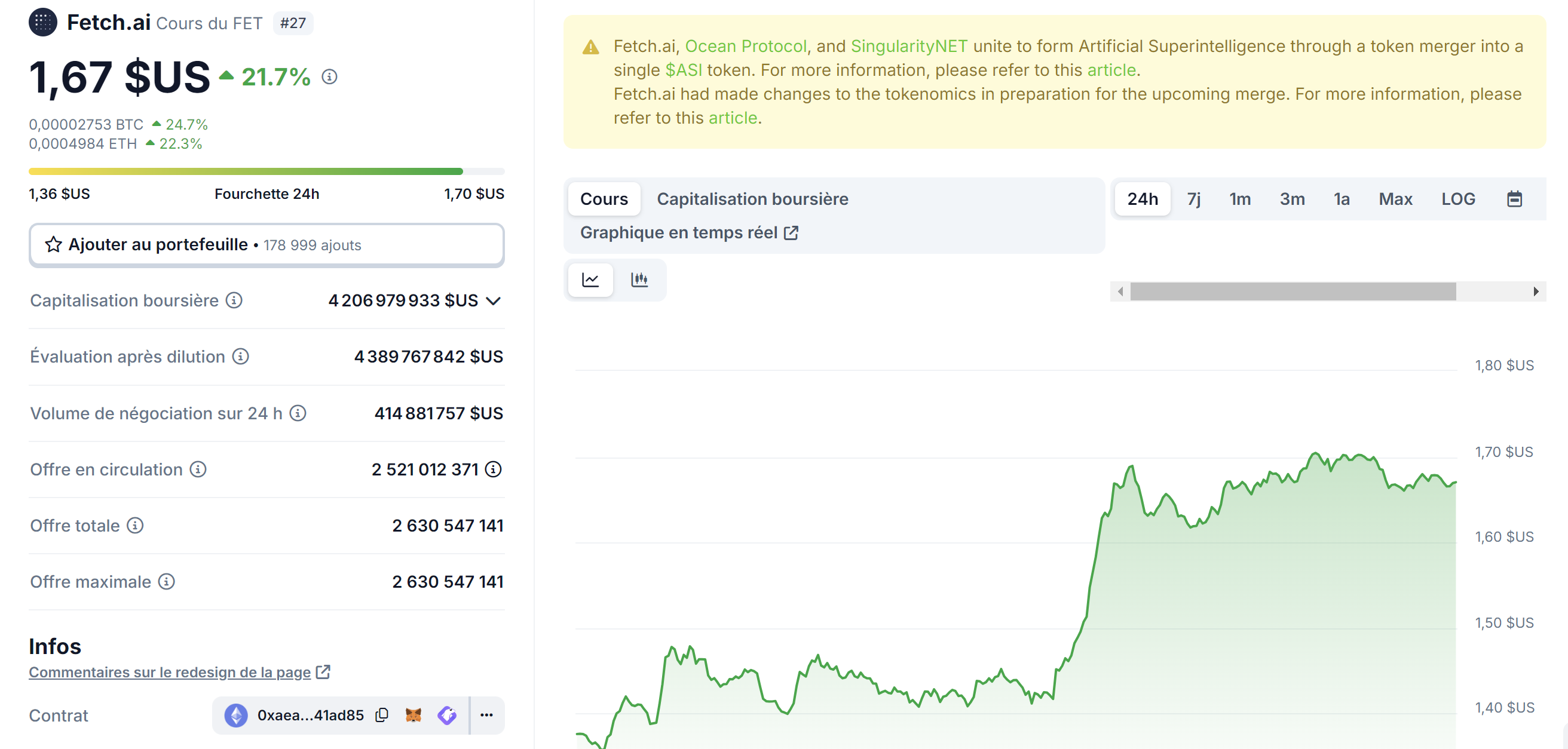Click Ajouter au portefeuille button
Image resolution: width=1568 pixels, height=749 pixels.
click(267, 245)
